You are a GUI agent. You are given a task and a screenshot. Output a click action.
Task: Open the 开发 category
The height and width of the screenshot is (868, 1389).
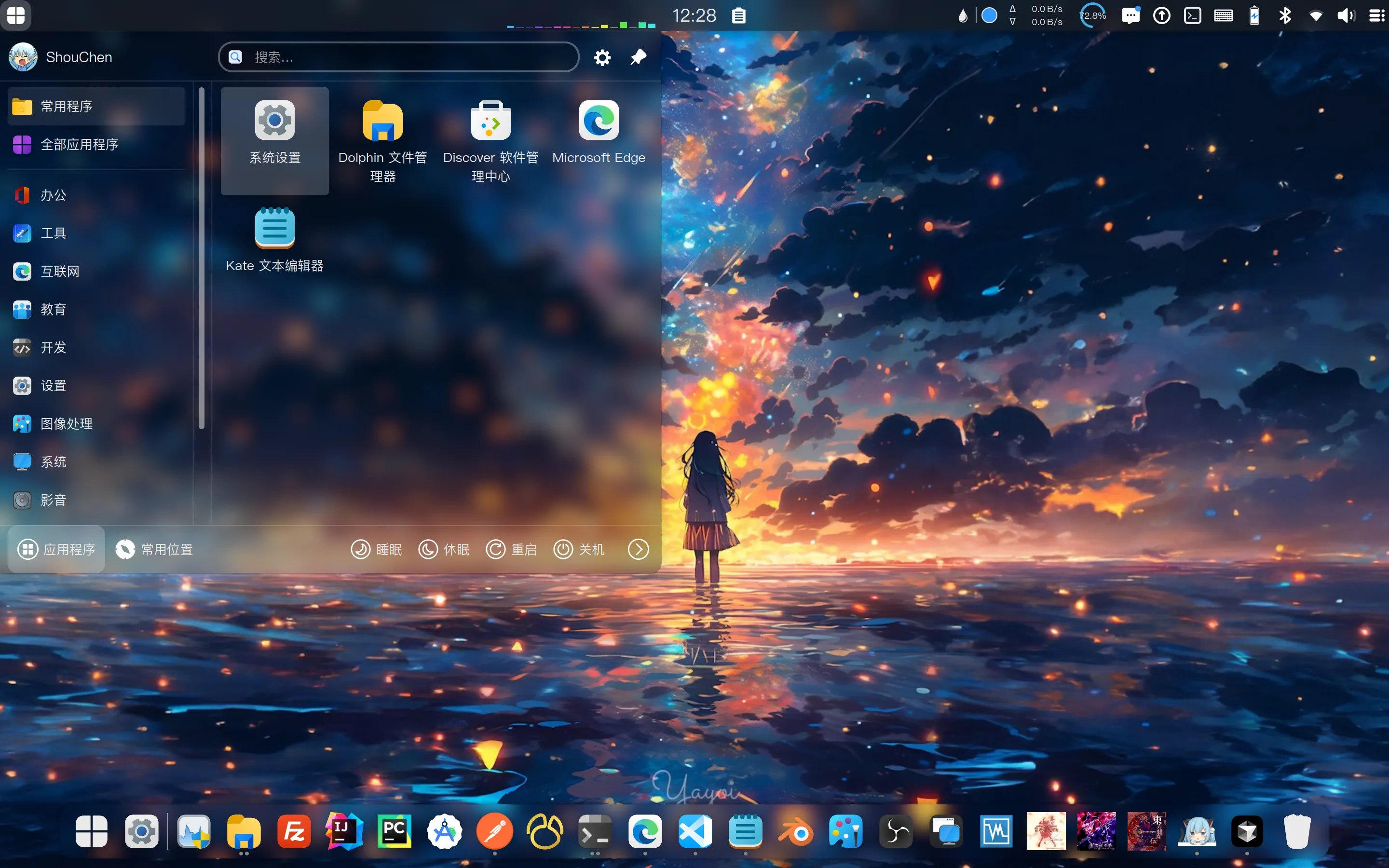96,347
